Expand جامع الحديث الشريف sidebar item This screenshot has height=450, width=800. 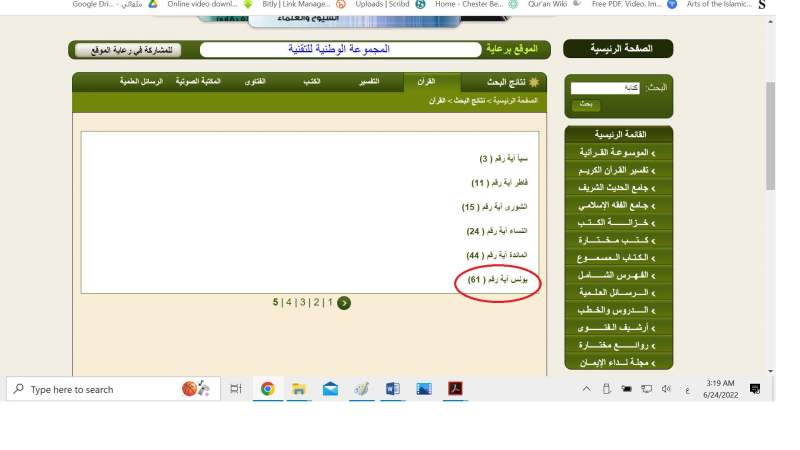point(618,188)
